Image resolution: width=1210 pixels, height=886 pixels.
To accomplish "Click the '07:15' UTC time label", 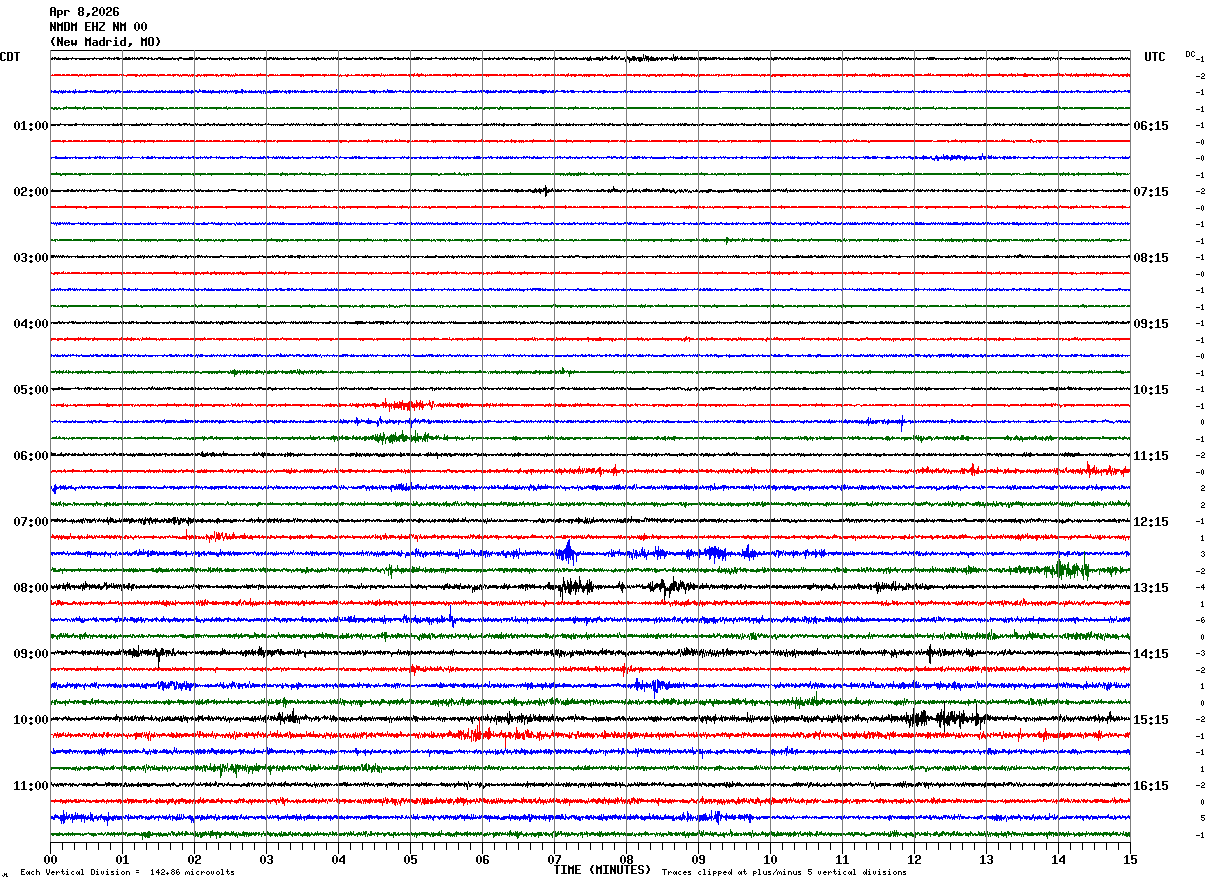I will (x=1151, y=192).
